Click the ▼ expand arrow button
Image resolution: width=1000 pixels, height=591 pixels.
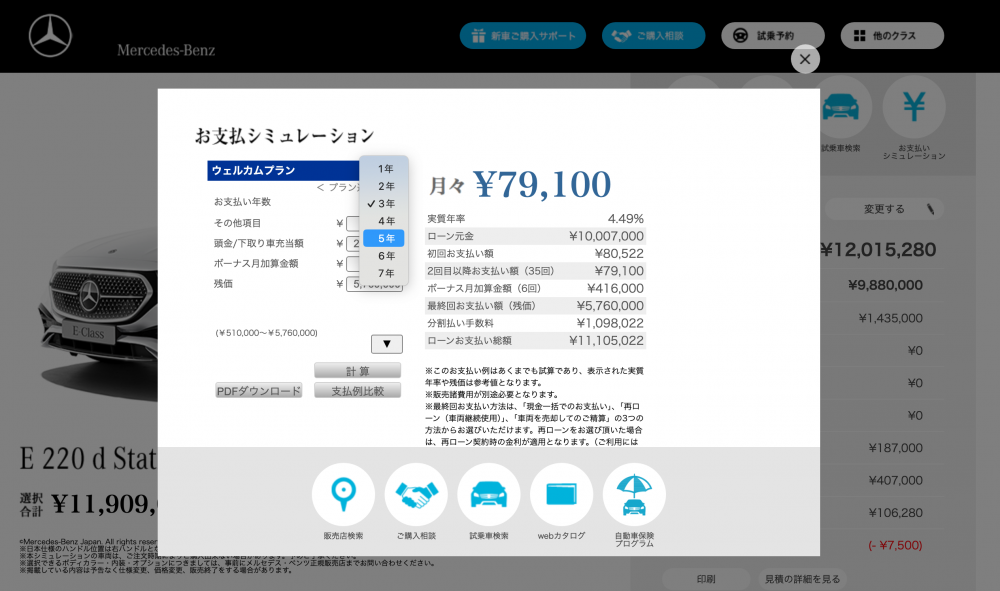386,344
